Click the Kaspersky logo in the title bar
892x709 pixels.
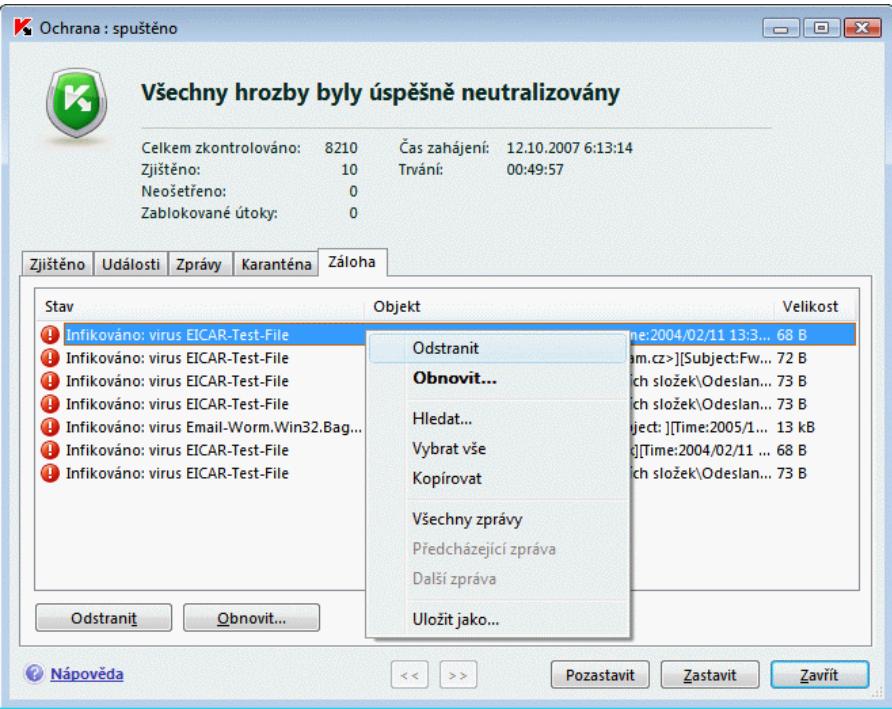tap(23, 27)
